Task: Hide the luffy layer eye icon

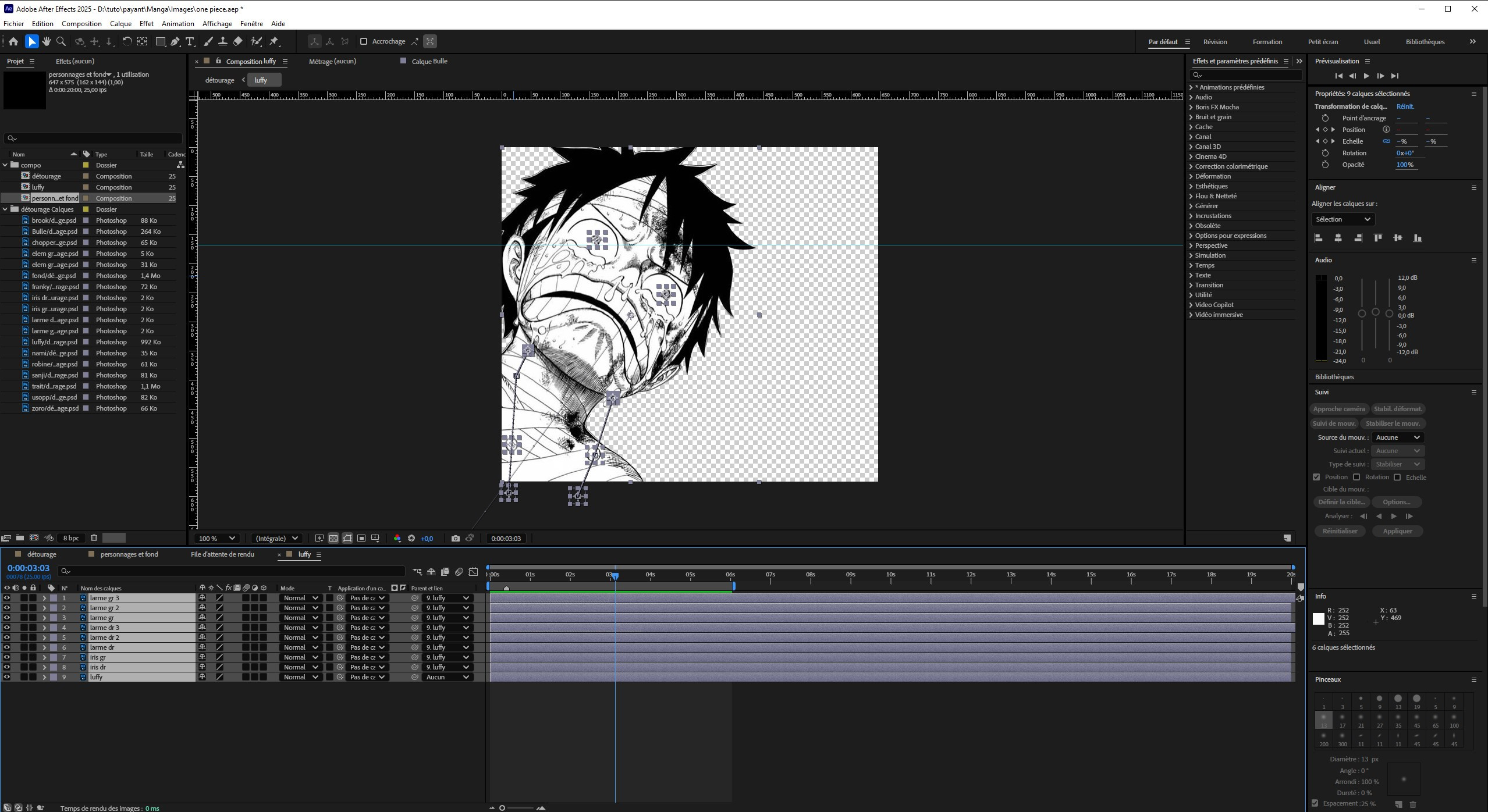Action: (x=7, y=677)
